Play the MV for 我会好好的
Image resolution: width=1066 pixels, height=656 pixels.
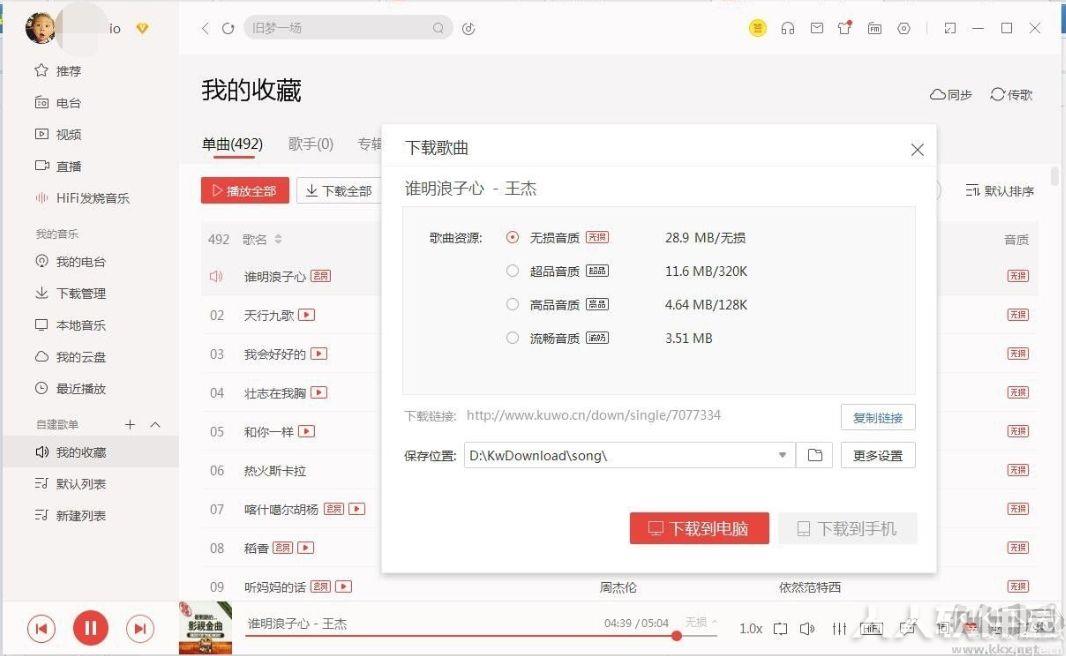[x=319, y=353]
